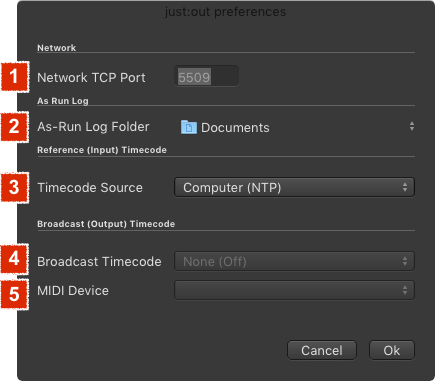This screenshot has width=435, height=381.
Task: Click the Broadcast (Output) Timecode heading
Action: (x=106, y=224)
